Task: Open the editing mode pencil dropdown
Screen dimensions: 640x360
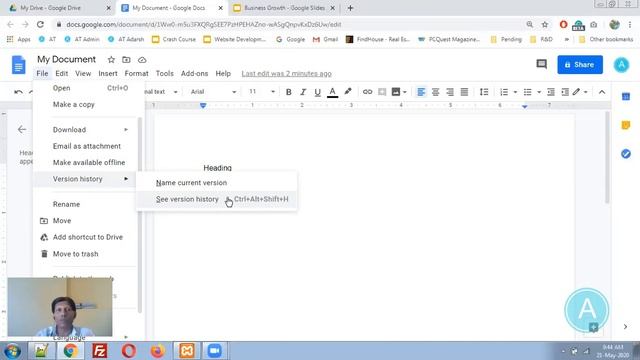Action: pos(580,92)
